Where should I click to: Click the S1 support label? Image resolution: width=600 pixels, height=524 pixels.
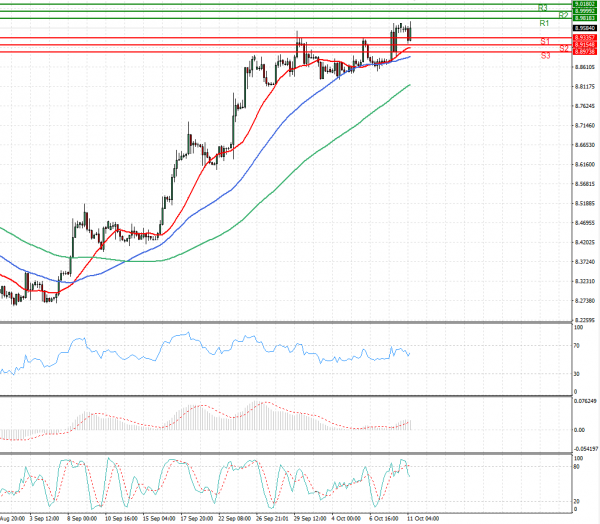[545, 41]
